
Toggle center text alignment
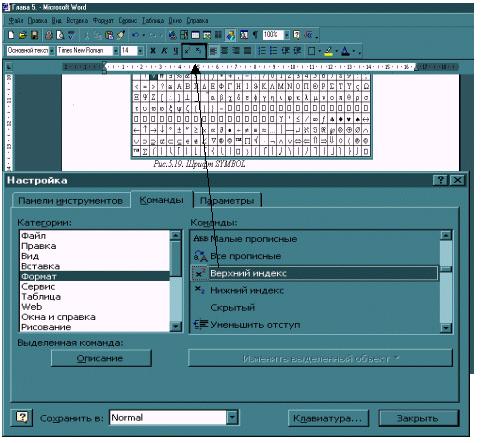click(x=225, y=51)
